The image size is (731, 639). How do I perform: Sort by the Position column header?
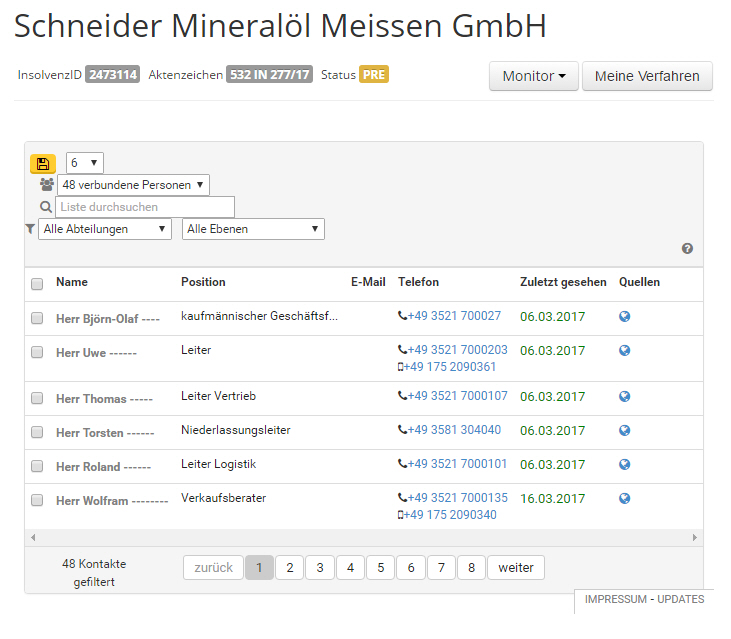(x=203, y=282)
